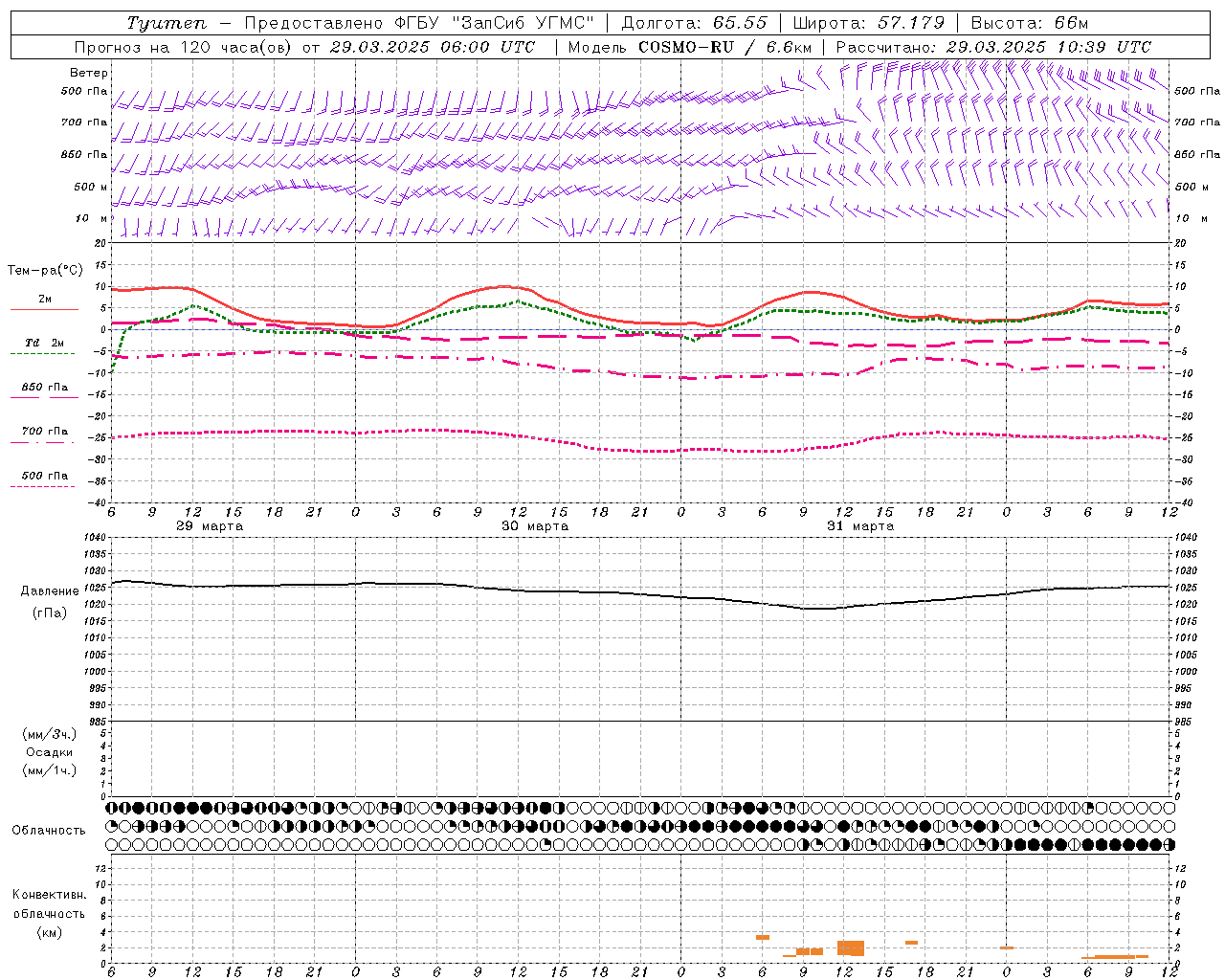
Task: Click the '(мм/1ч.)' precipitation unit label
Action: point(50,770)
